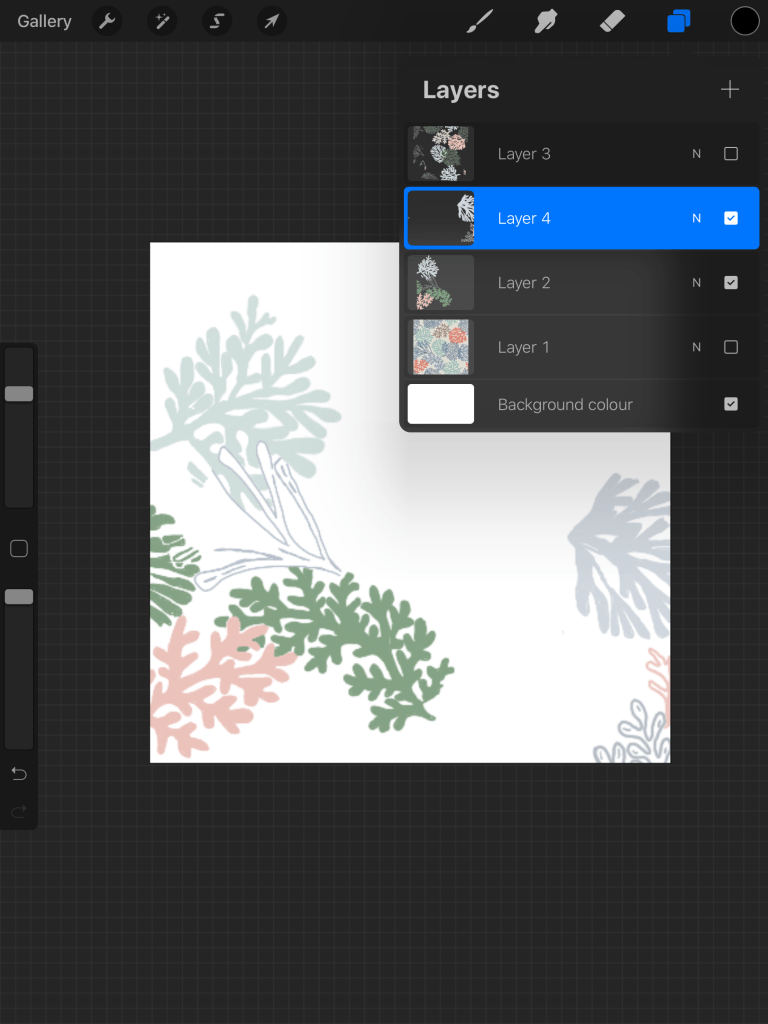The image size is (768, 1024).
Task: Open blend mode for Layer 3
Action: pos(697,154)
